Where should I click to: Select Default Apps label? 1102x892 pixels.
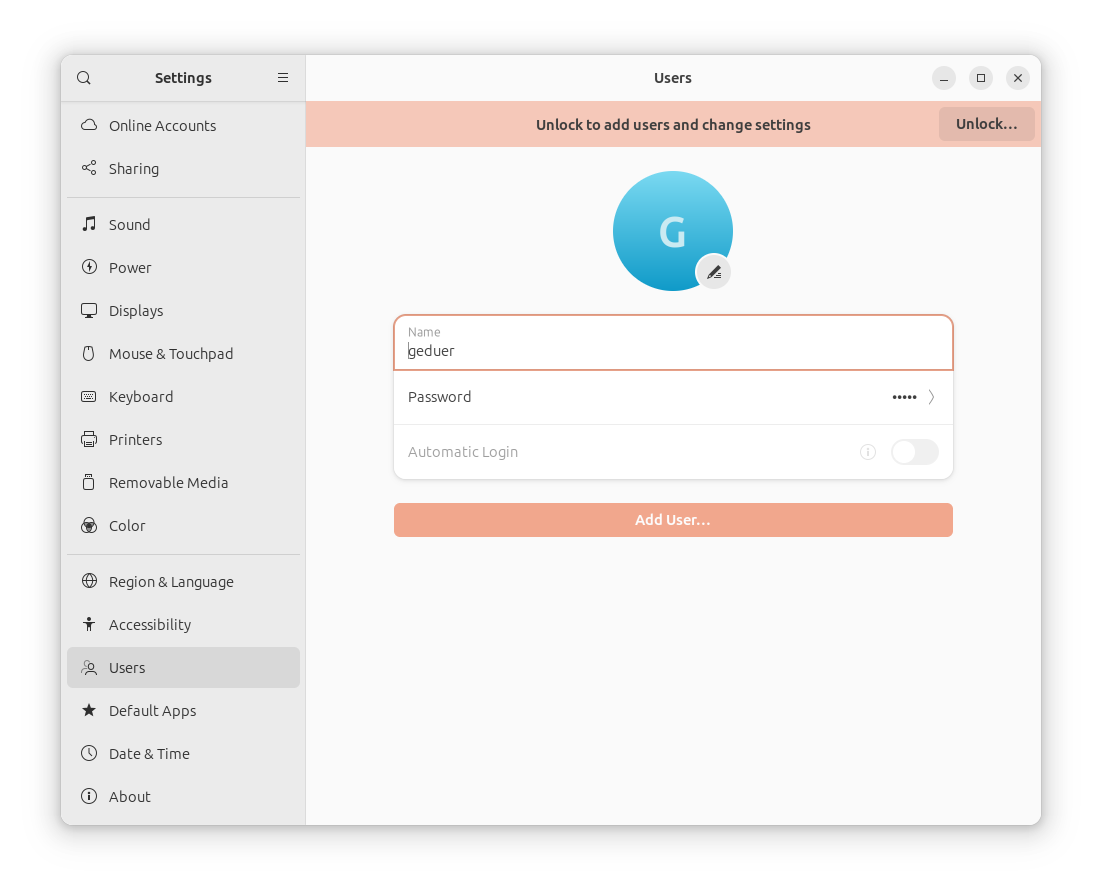153,711
